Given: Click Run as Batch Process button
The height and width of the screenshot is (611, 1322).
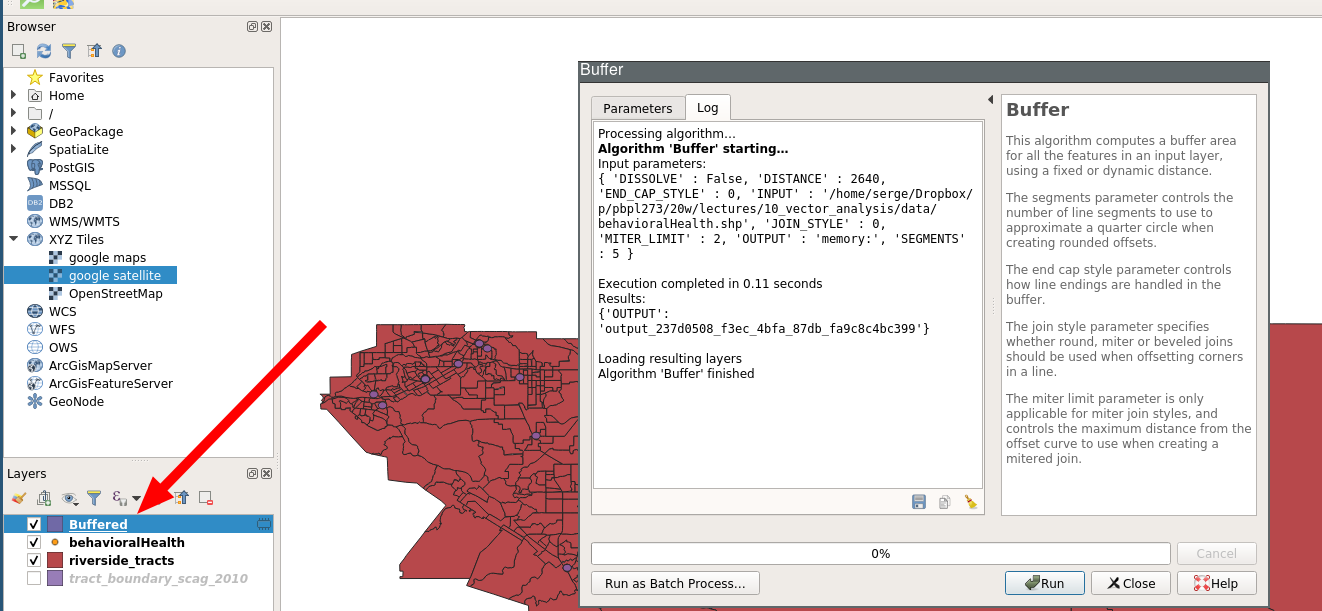Looking at the screenshot, I should (675, 583).
